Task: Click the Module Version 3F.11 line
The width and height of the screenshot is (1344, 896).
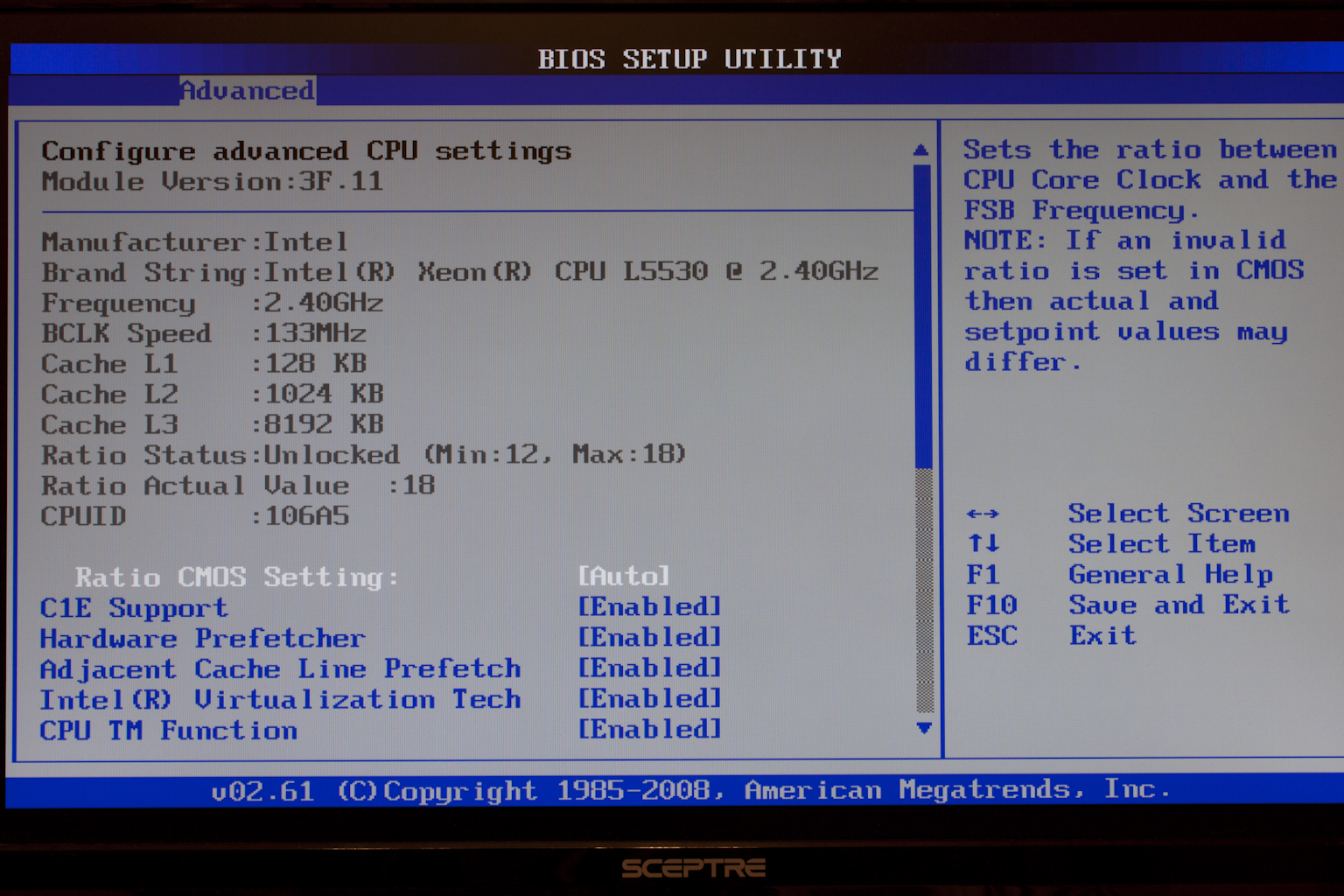Action: [x=212, y=182]
